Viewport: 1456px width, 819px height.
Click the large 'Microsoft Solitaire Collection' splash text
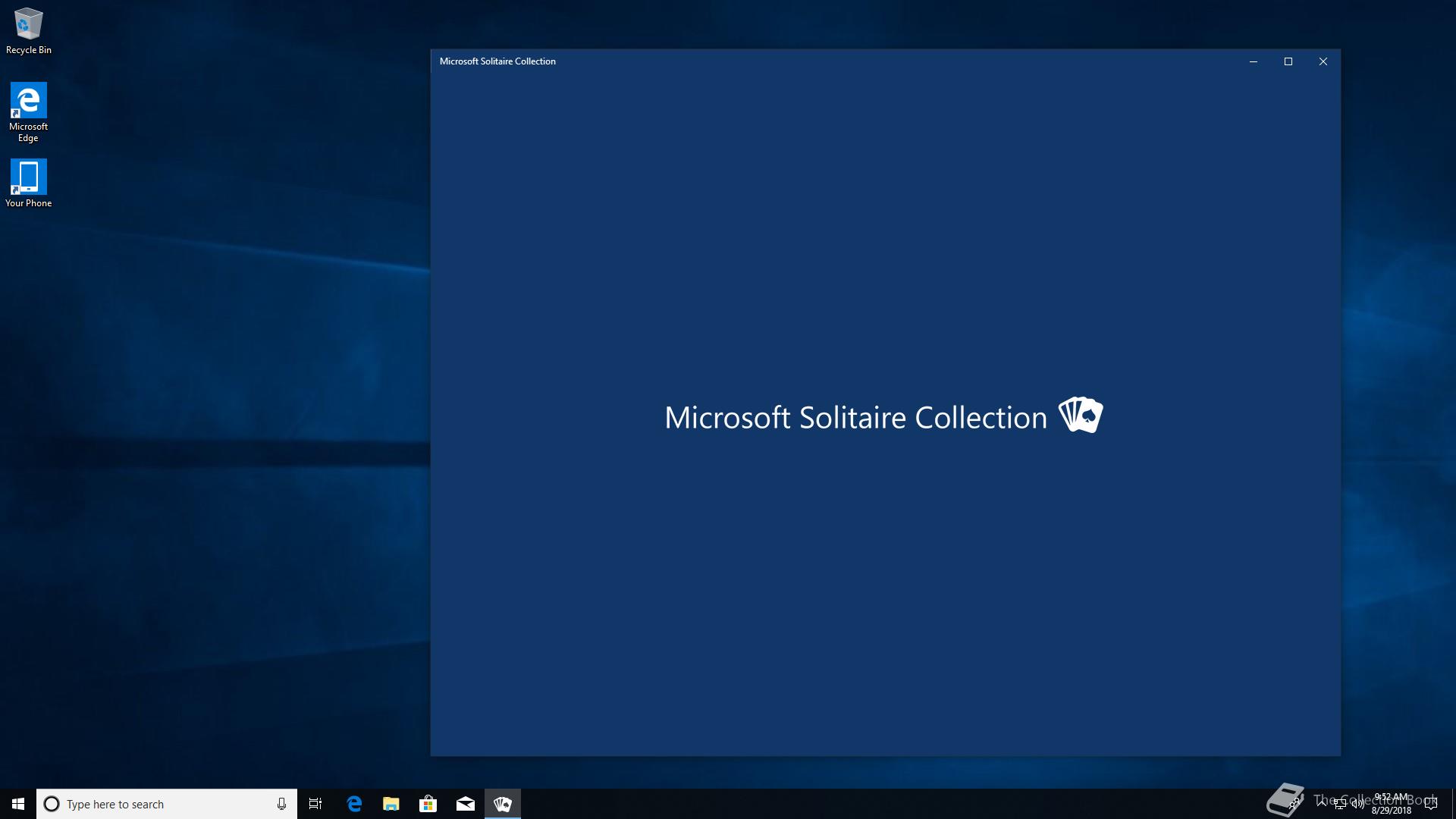click(x=855, y=418)
